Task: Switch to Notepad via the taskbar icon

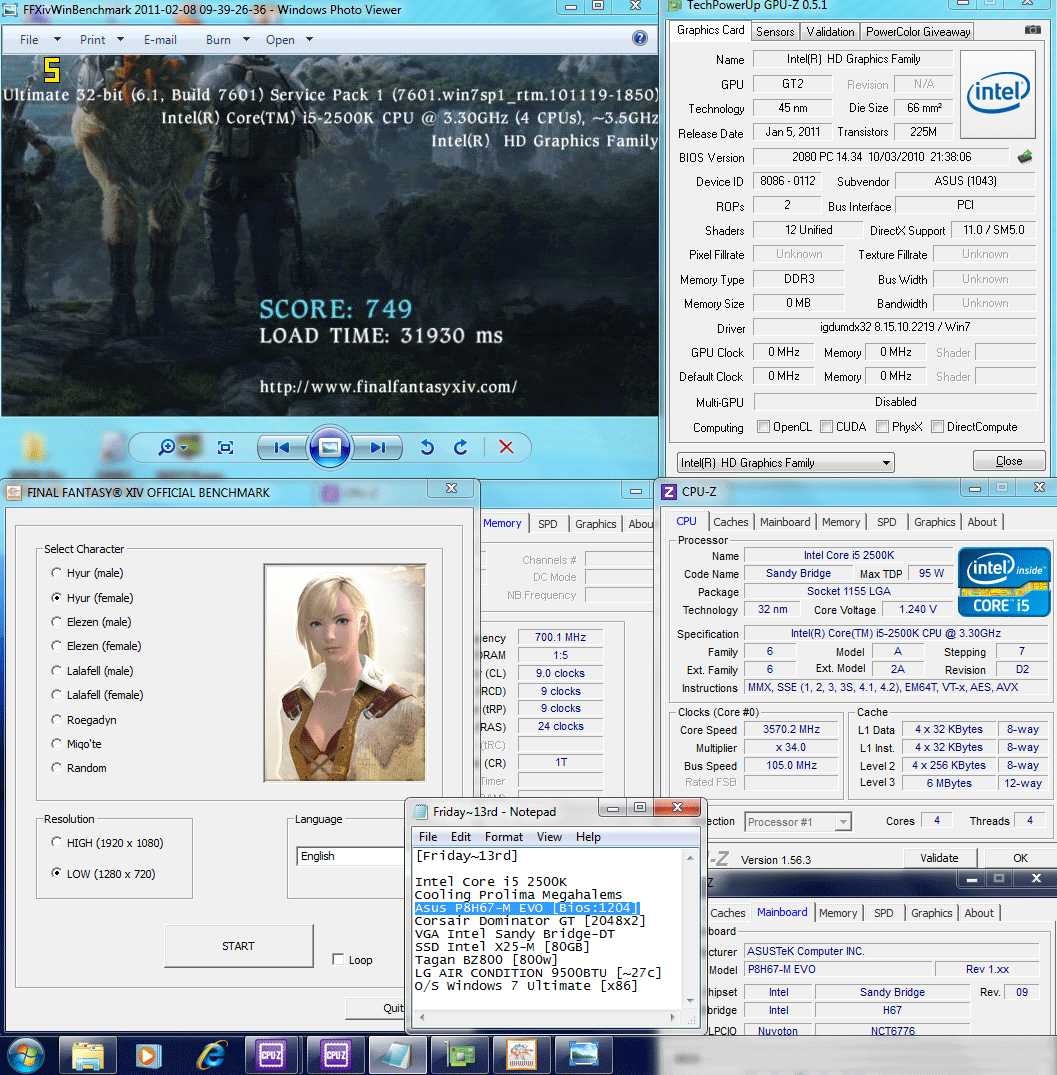Action: (397, 1056)
